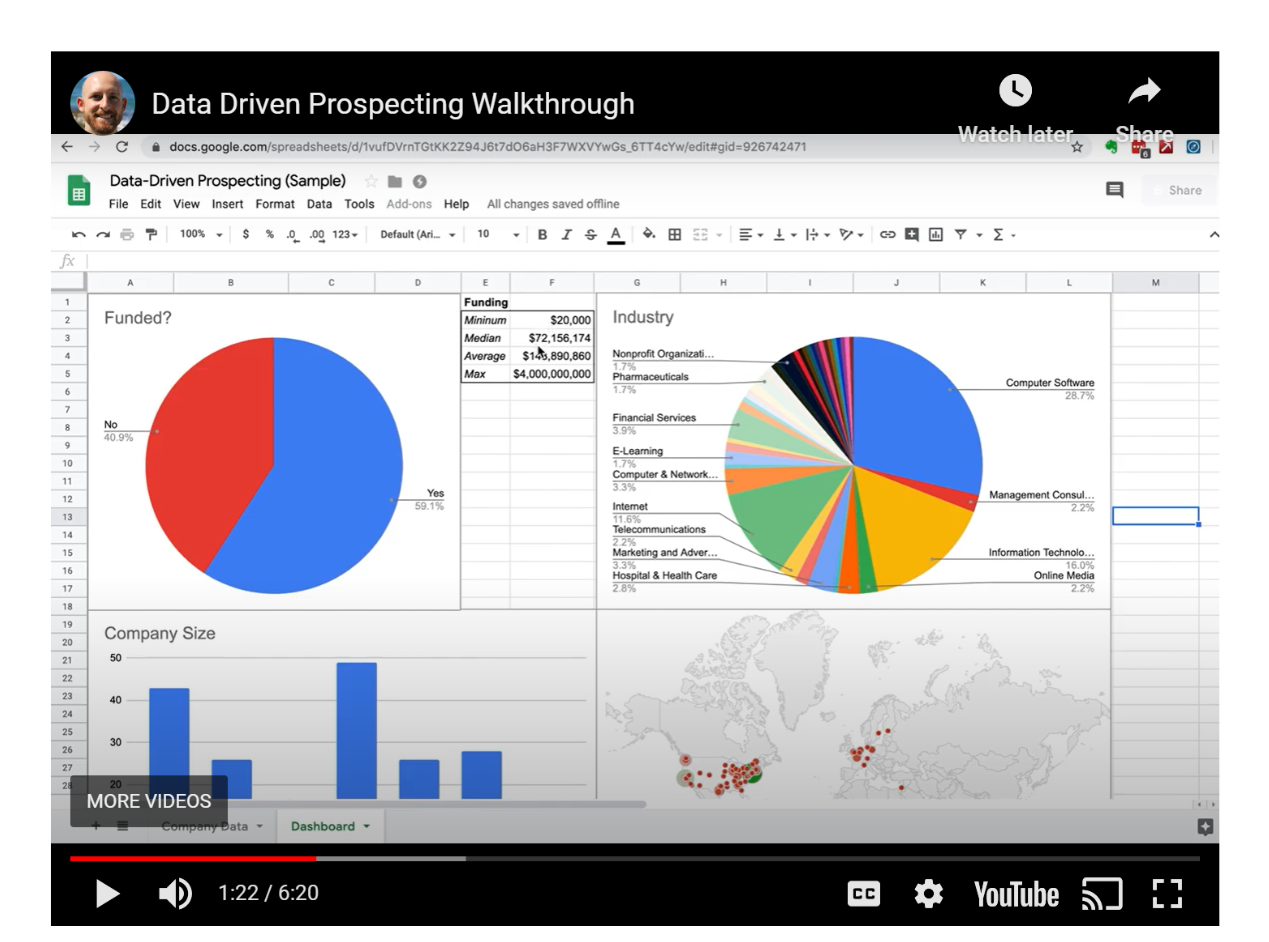Viewport: 1269px width, 942px height.
Task: Click the Print icon in the toolbar
Action: (127, 235)
